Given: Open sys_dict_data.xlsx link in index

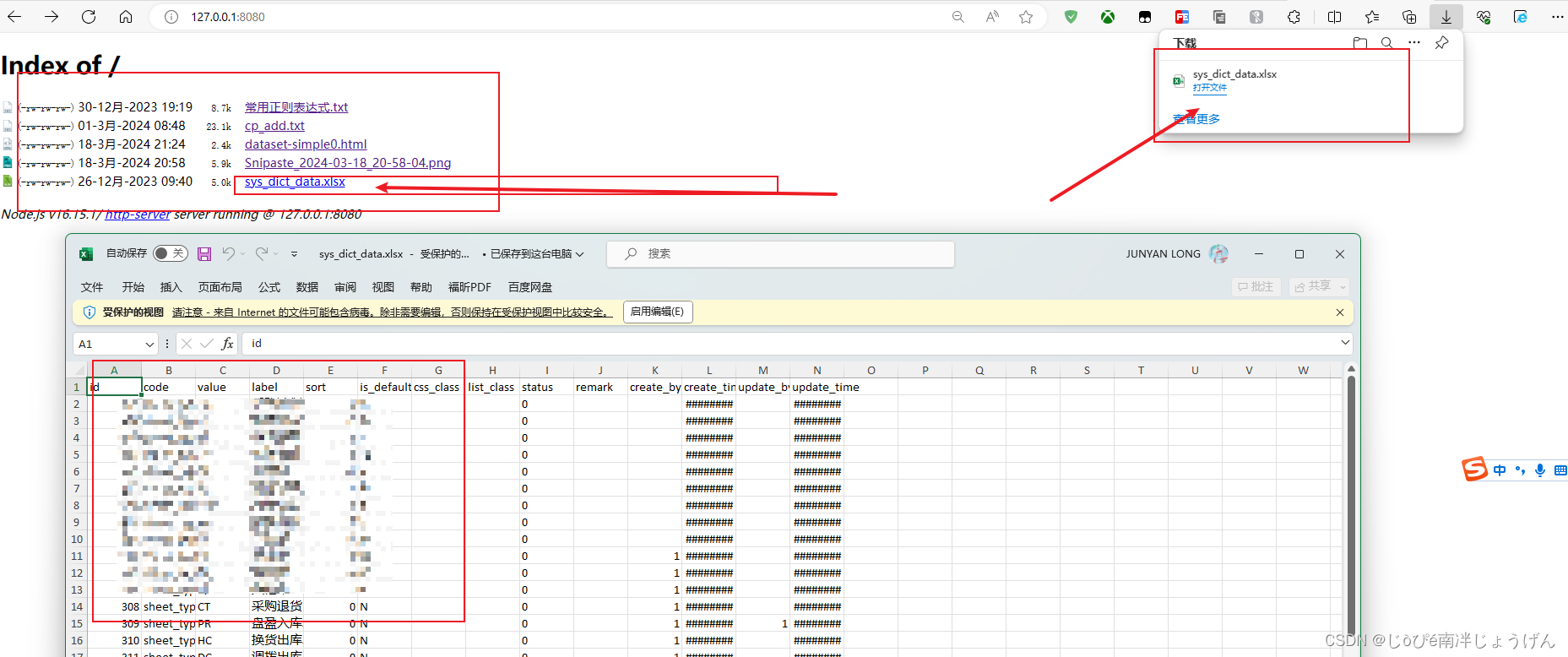Looking at the screenshot, I should click(x=295, y=182).
